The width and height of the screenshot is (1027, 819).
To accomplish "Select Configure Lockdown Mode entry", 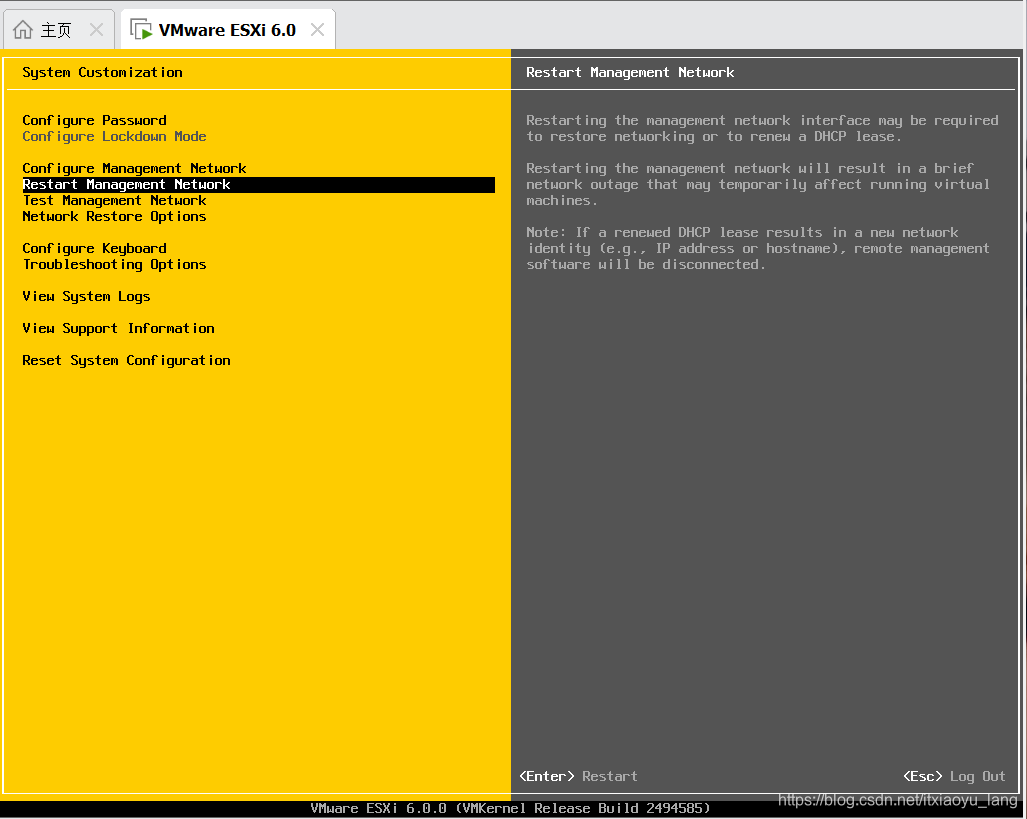I will (115, 136).
